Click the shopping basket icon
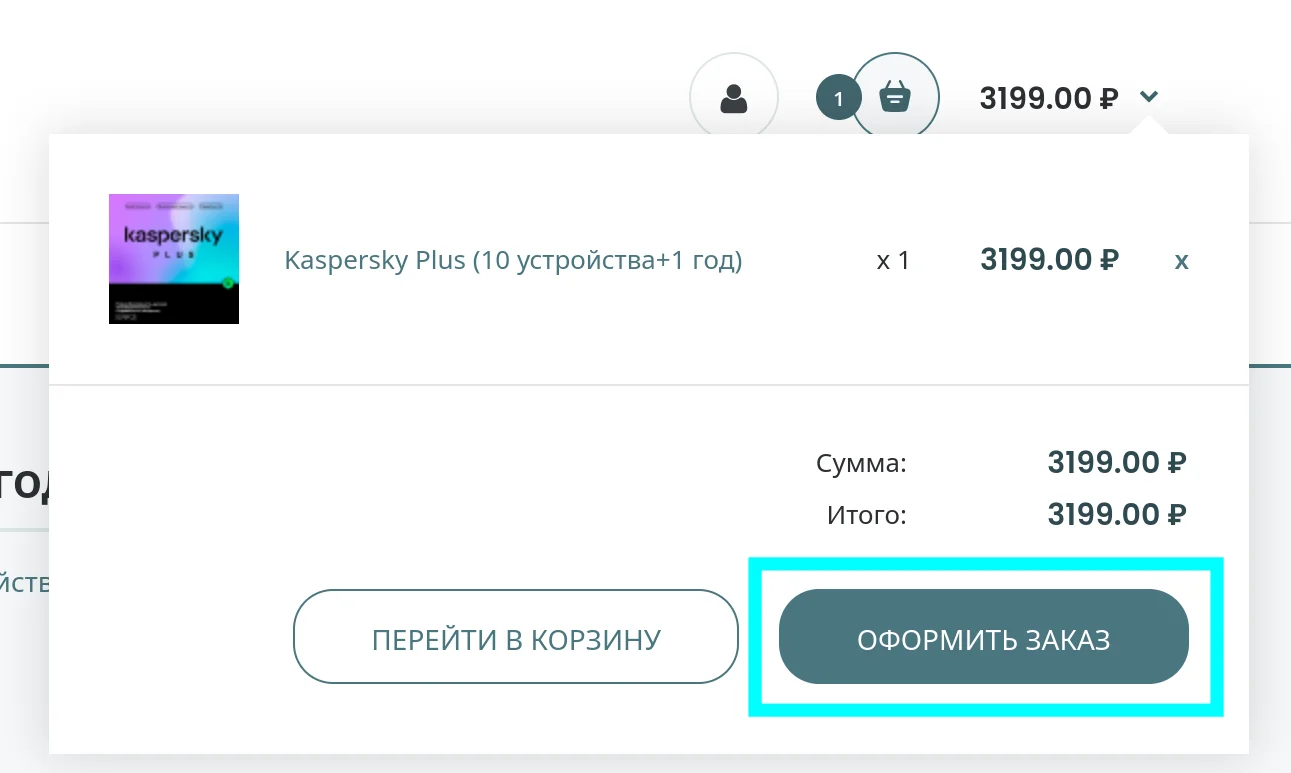 [895, 98]
